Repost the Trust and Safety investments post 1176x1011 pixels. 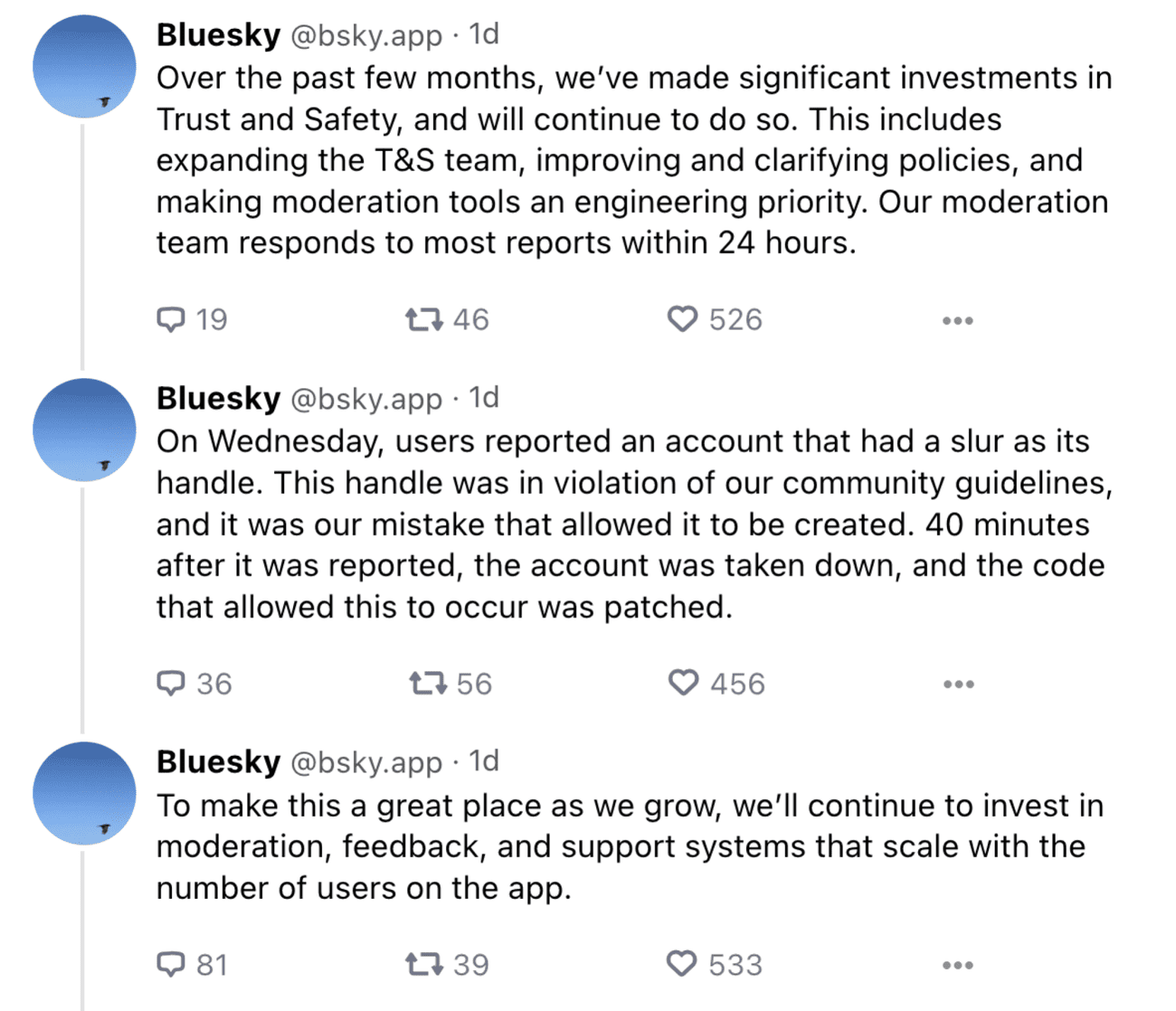click(x=422, y=320)
